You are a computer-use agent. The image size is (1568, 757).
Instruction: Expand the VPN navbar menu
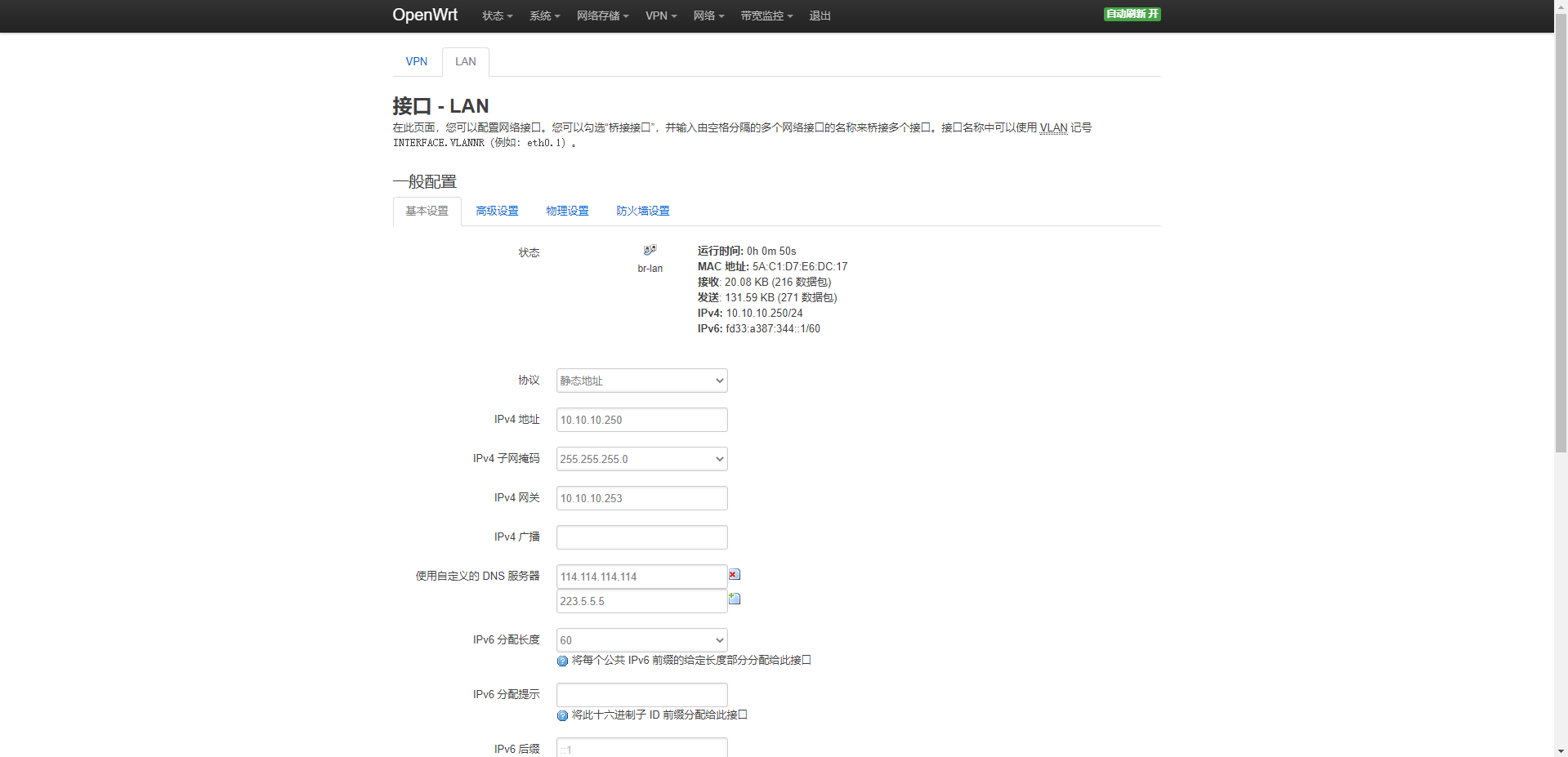click(x=661, y=16)
